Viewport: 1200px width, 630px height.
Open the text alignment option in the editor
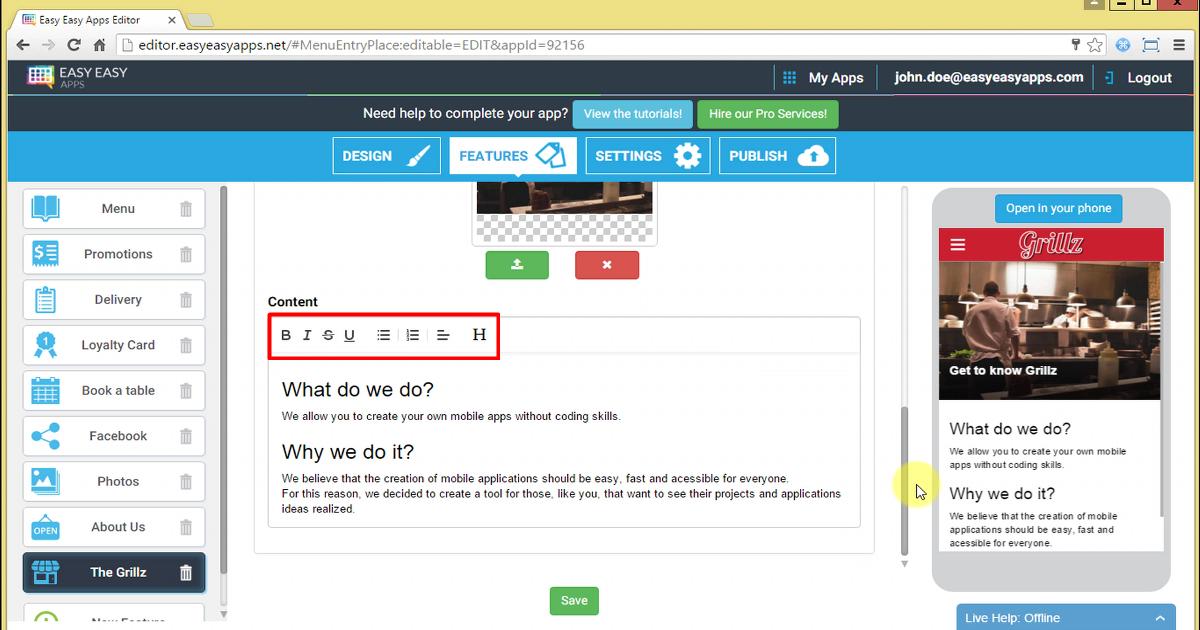pos(443,335)
